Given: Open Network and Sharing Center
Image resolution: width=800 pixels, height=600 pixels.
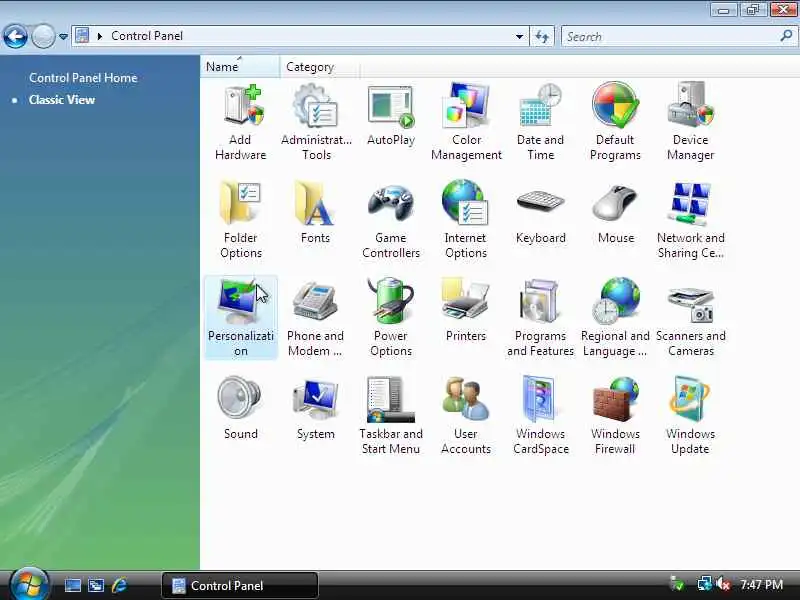Looking at the screenshot, I should tap(690, 219).
